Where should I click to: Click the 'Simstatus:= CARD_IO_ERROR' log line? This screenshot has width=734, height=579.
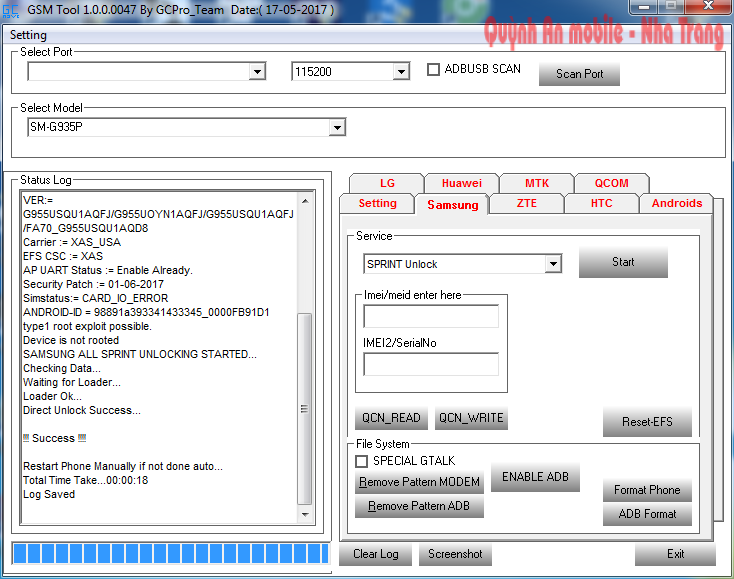tap(95, 298)
